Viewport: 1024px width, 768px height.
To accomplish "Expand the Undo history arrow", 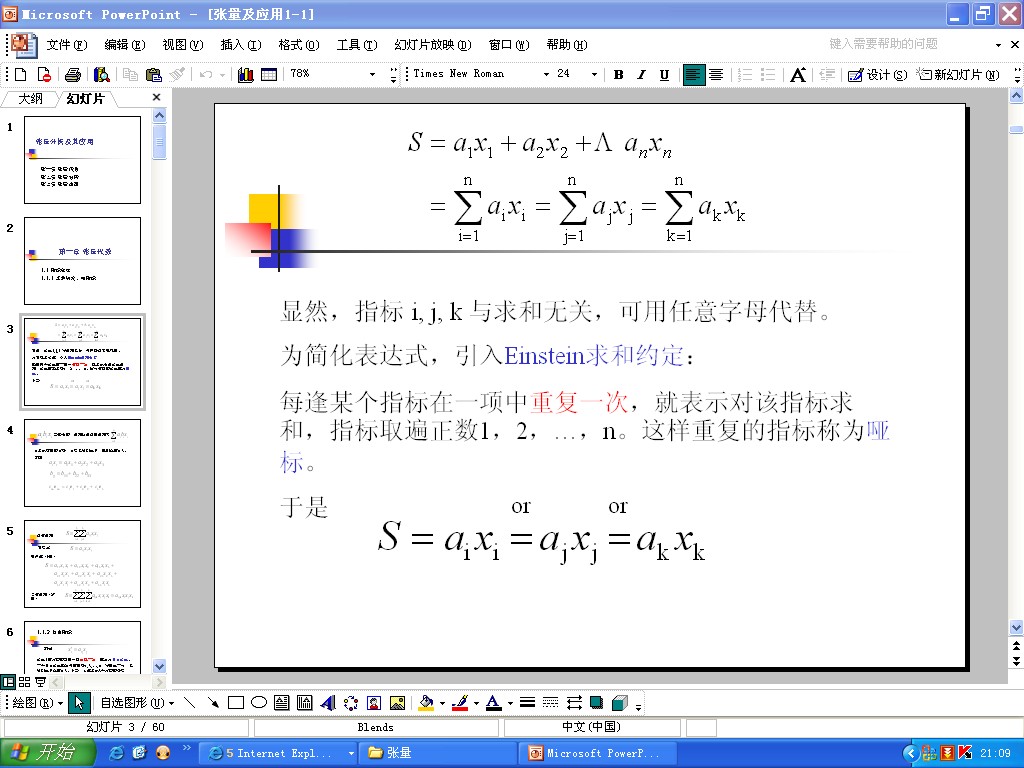I will click(223, 74).
